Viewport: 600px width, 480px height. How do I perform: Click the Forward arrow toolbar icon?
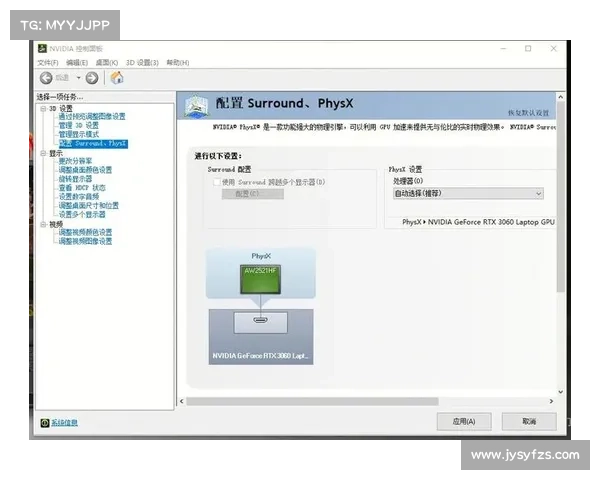point(92,78)
